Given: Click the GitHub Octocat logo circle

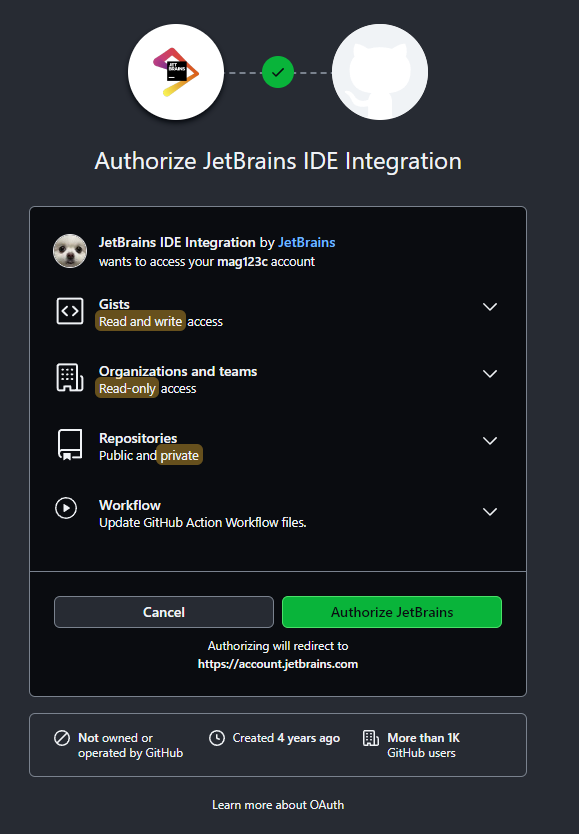Looking at the screenshot, I should 380,72.
